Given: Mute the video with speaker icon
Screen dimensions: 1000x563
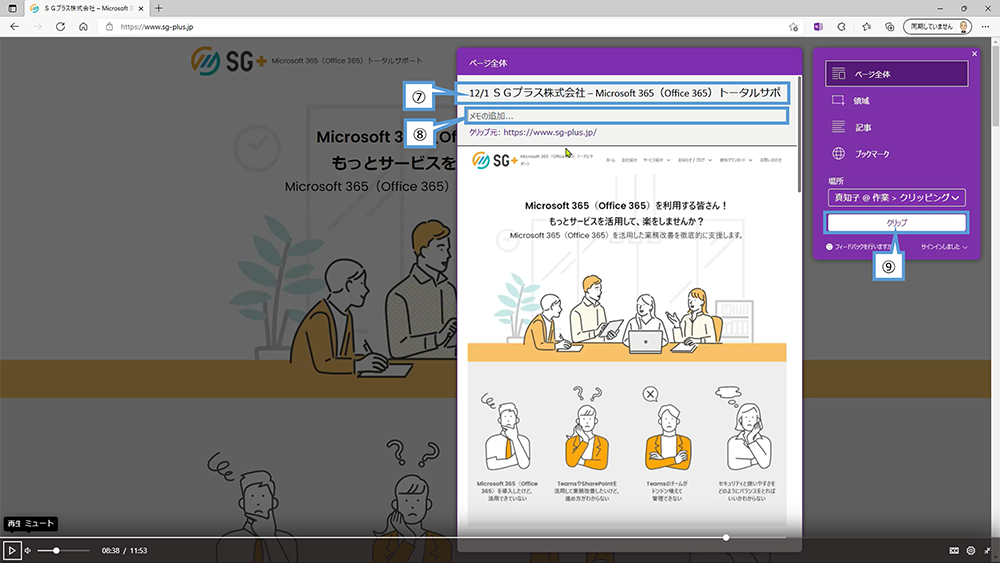Looking at the screenshot, I should click(x=27, y=550).
